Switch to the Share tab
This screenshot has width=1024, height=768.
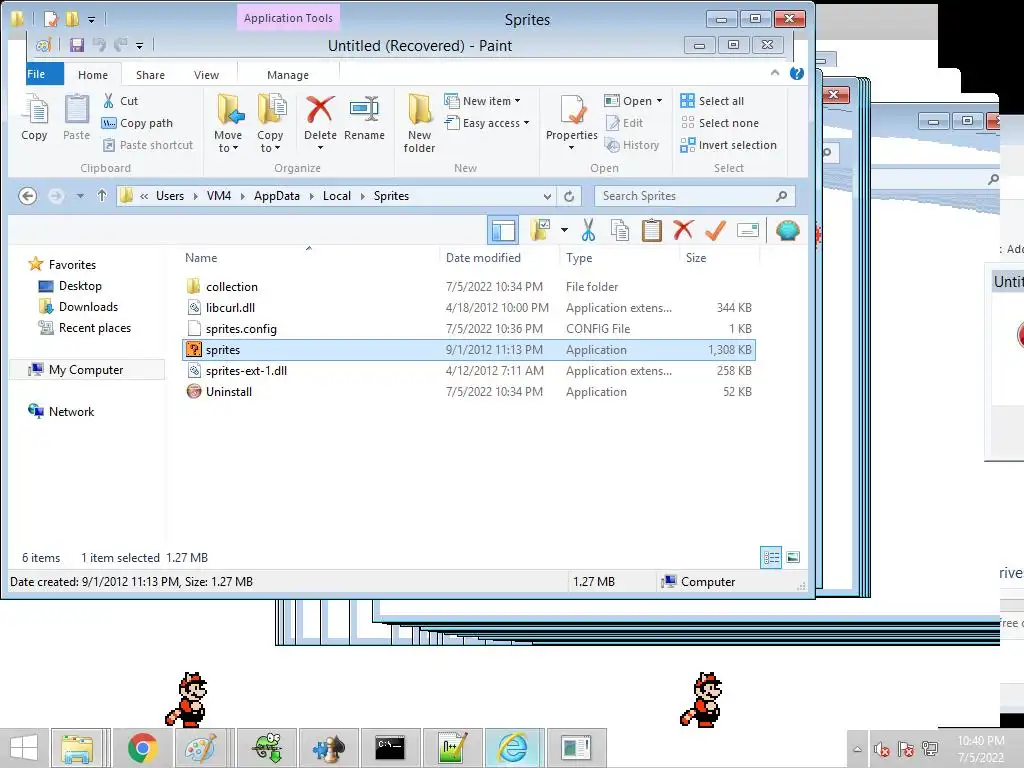click(x=150, y=75)
